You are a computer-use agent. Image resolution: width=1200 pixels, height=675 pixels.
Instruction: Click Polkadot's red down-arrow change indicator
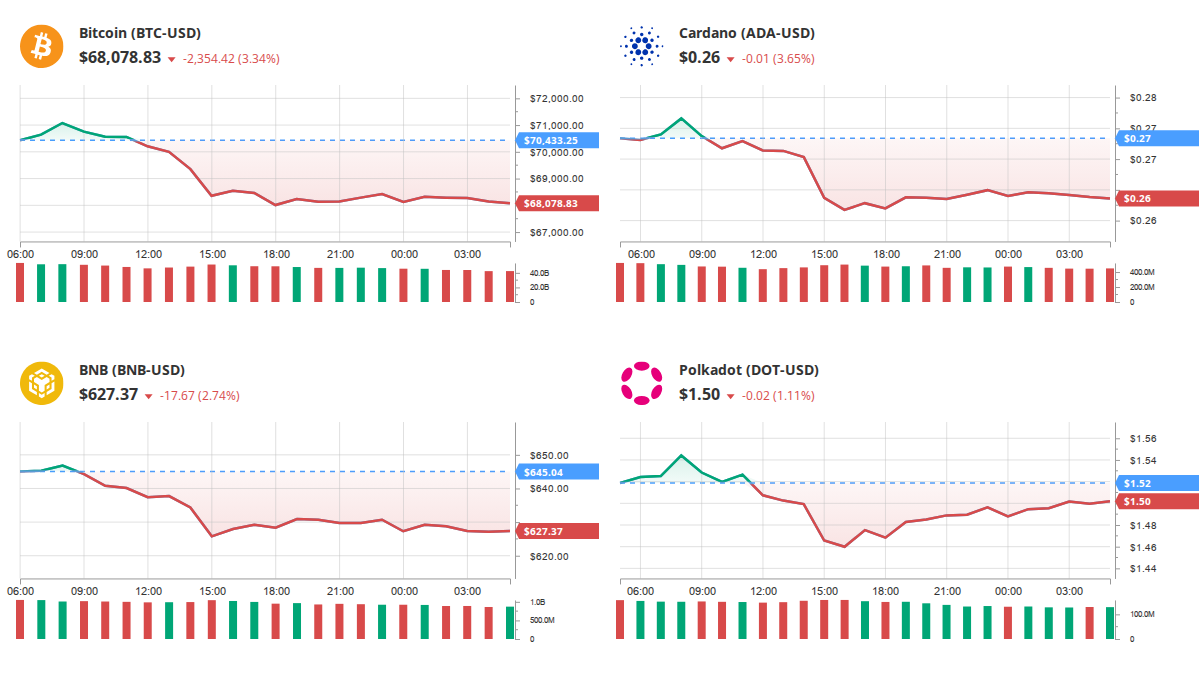(731, 396)
